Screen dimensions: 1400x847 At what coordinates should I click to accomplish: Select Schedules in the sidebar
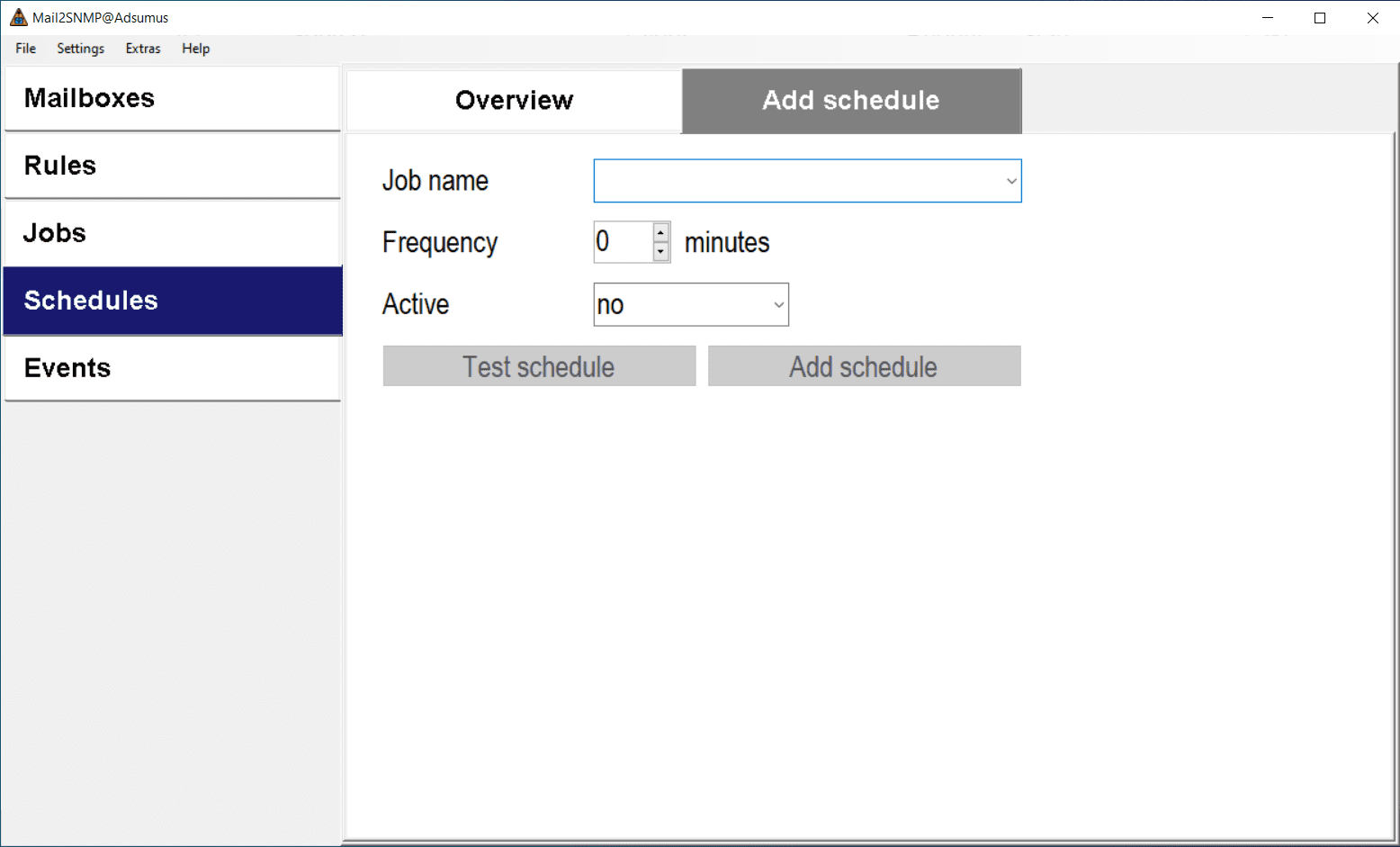click(x=172, y=301)
